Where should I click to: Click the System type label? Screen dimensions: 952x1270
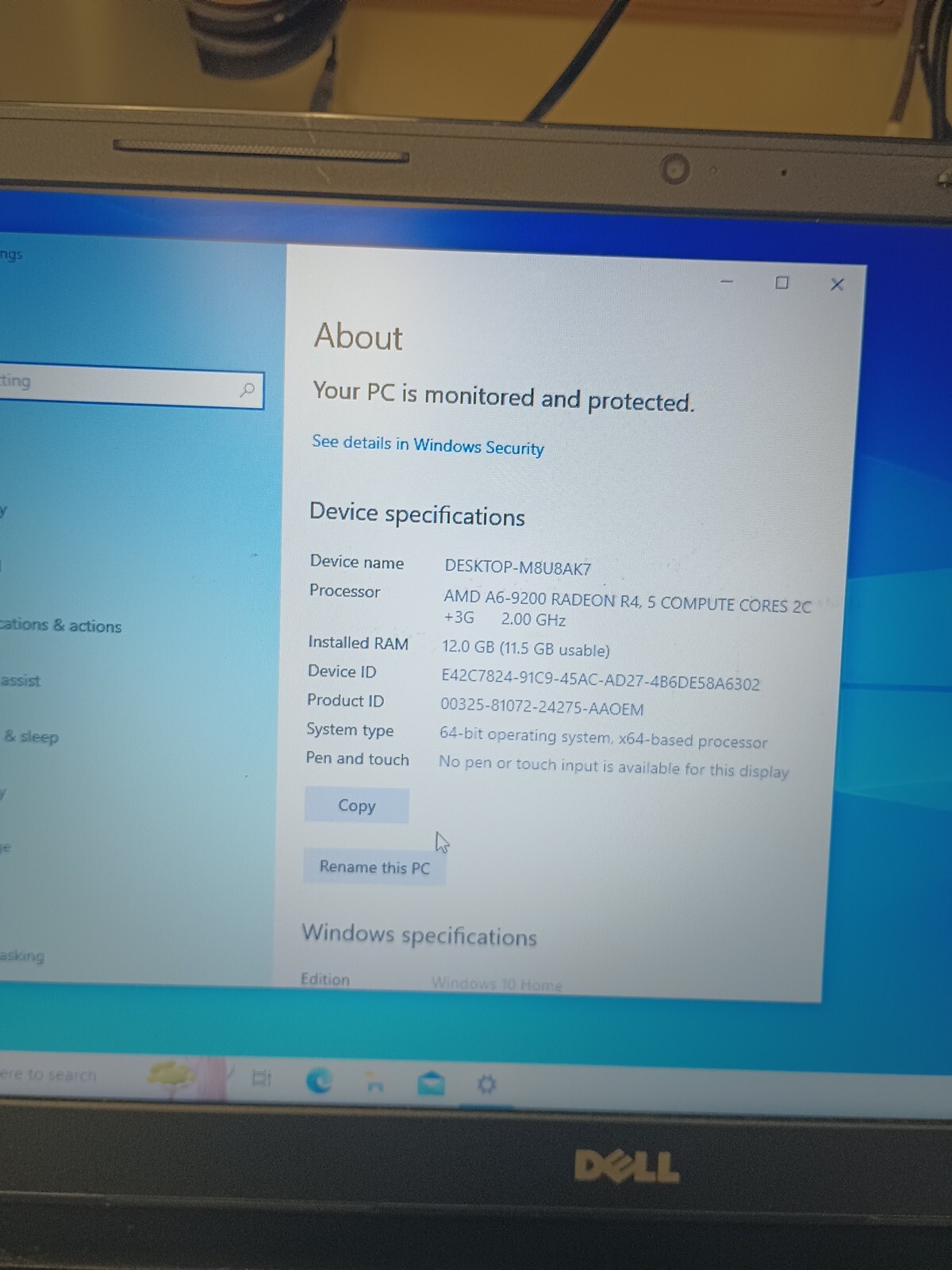click(x=350, y=729)
